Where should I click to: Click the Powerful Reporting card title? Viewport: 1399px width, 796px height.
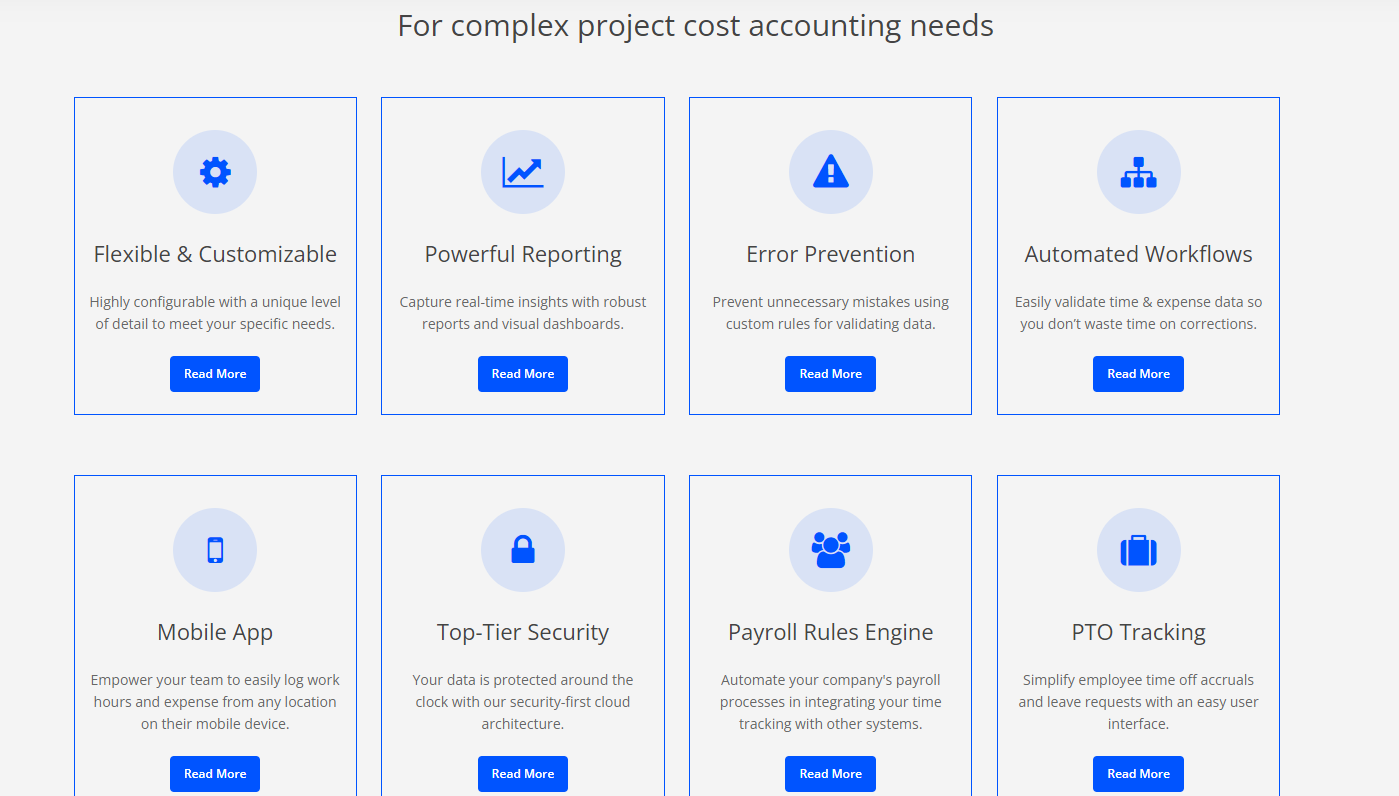[523, 254]
